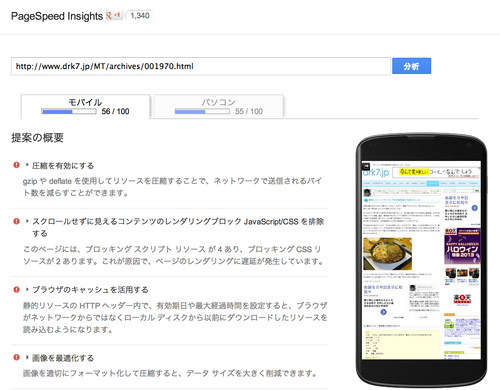Click the Google +1 button
Screen dimensions: 500x390
pyautogui.click(x=114, y=15)
